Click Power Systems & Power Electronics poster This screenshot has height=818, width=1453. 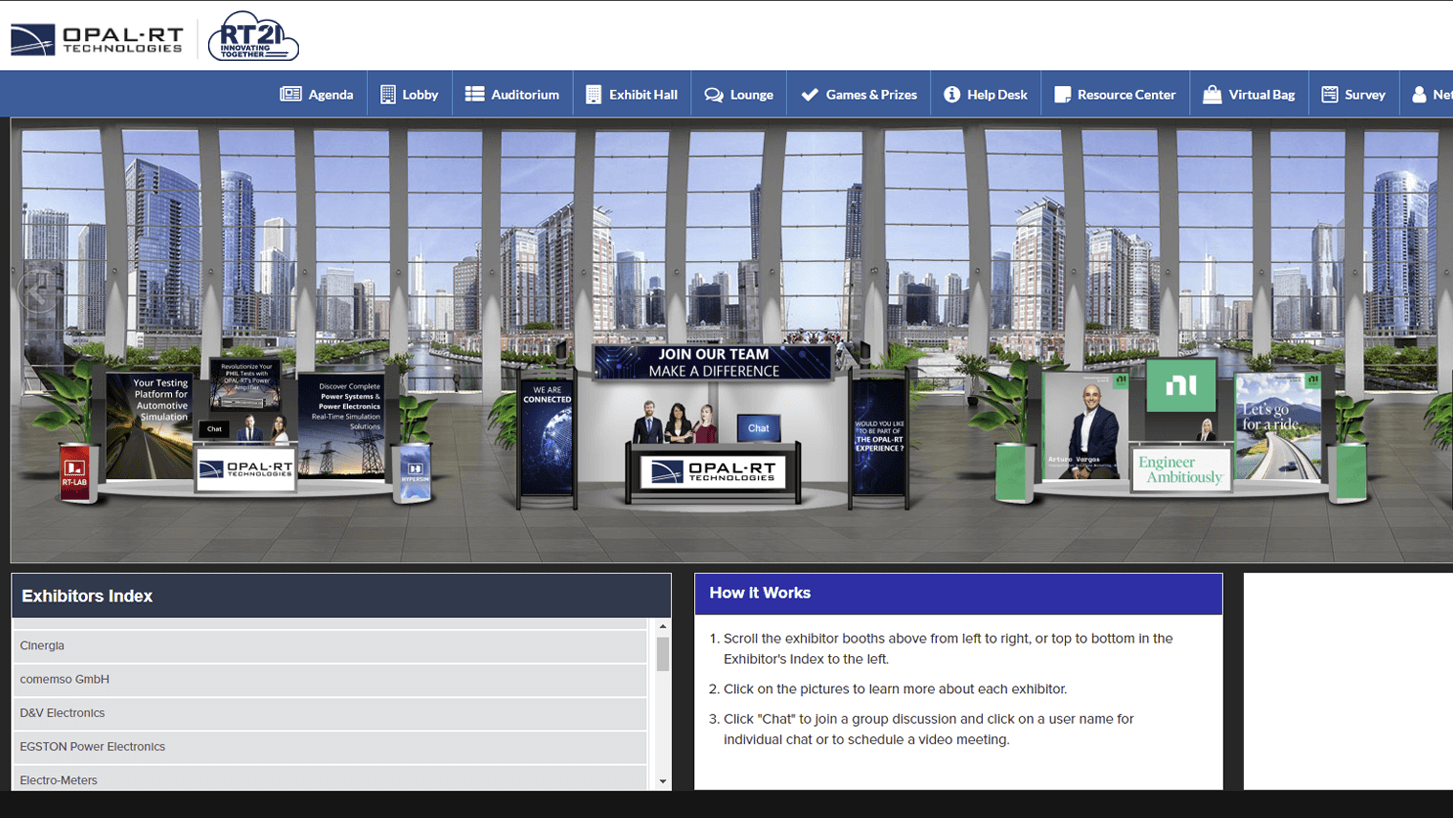coord(342,427)
